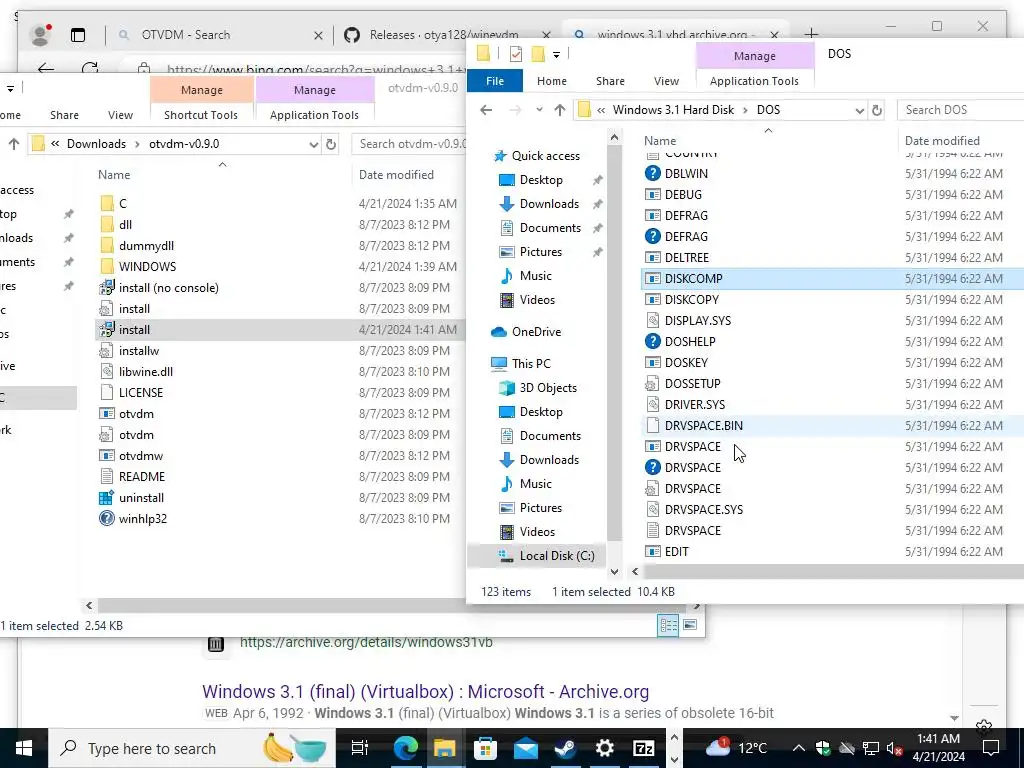This screenshot has width=1024, height=768.
Task: Open address history dropdown in otvdm window
Action: point(313,144)
